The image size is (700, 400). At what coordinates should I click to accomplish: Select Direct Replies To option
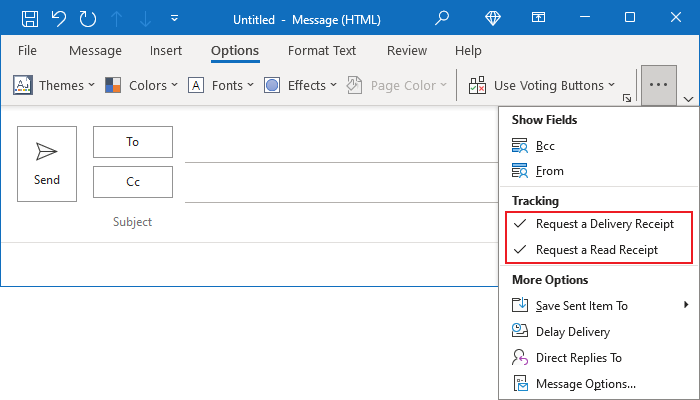(x=578, y=358)
